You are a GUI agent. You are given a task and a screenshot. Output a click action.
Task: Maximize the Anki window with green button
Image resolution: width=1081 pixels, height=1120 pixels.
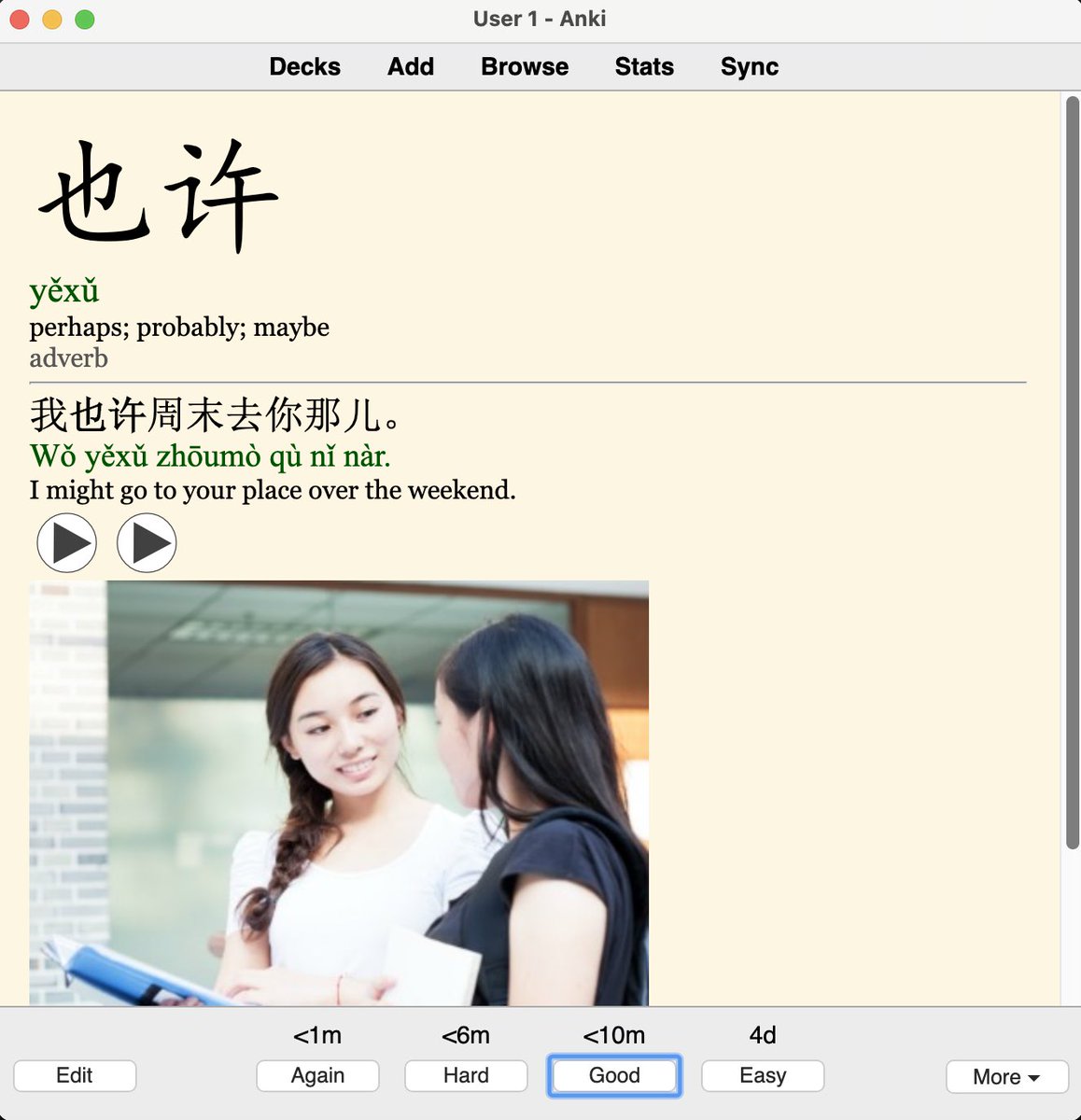pos(85,19)
